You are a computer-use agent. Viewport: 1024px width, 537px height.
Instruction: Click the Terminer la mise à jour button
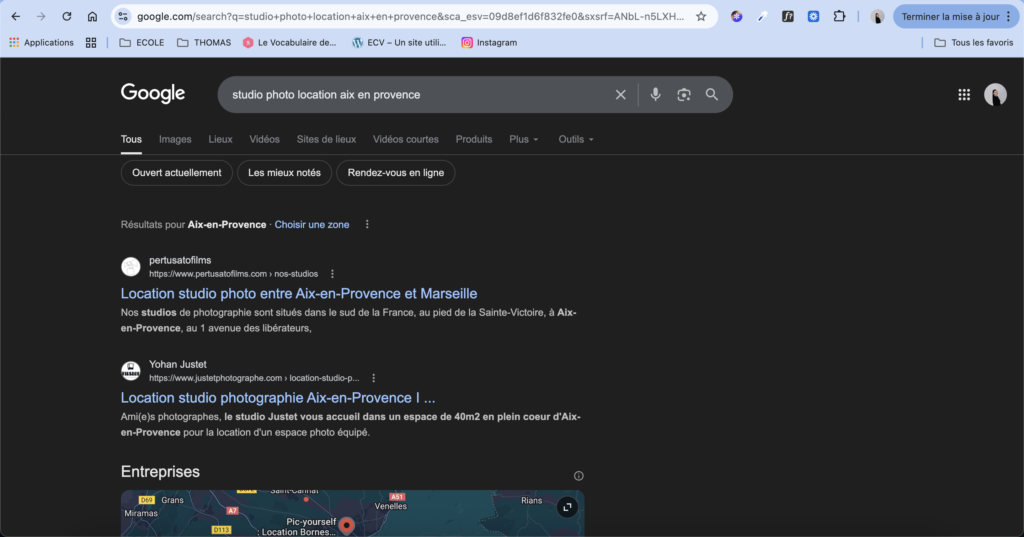tap(950, 16)
